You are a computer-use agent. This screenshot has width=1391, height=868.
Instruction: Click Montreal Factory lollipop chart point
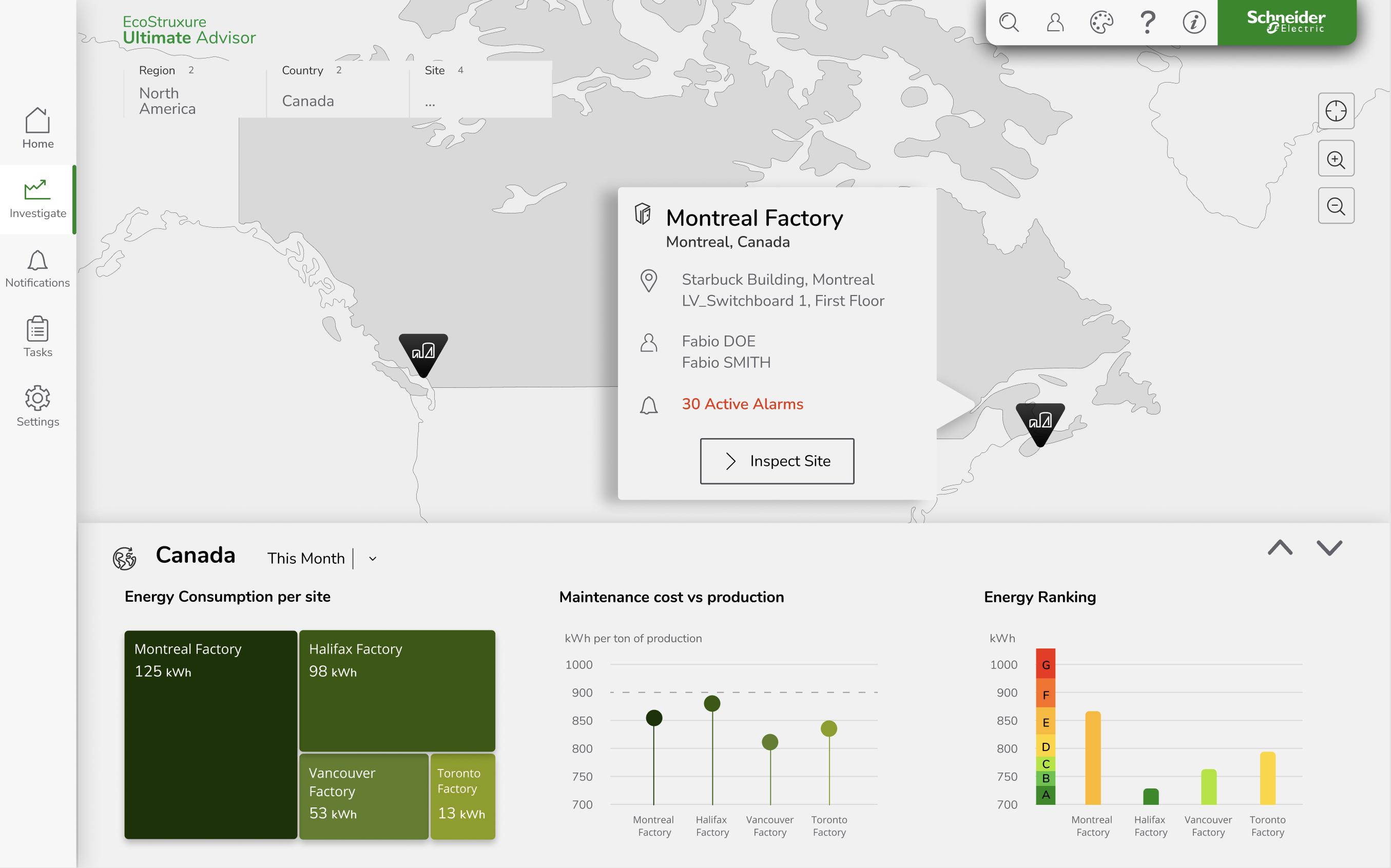pos(654,718)
